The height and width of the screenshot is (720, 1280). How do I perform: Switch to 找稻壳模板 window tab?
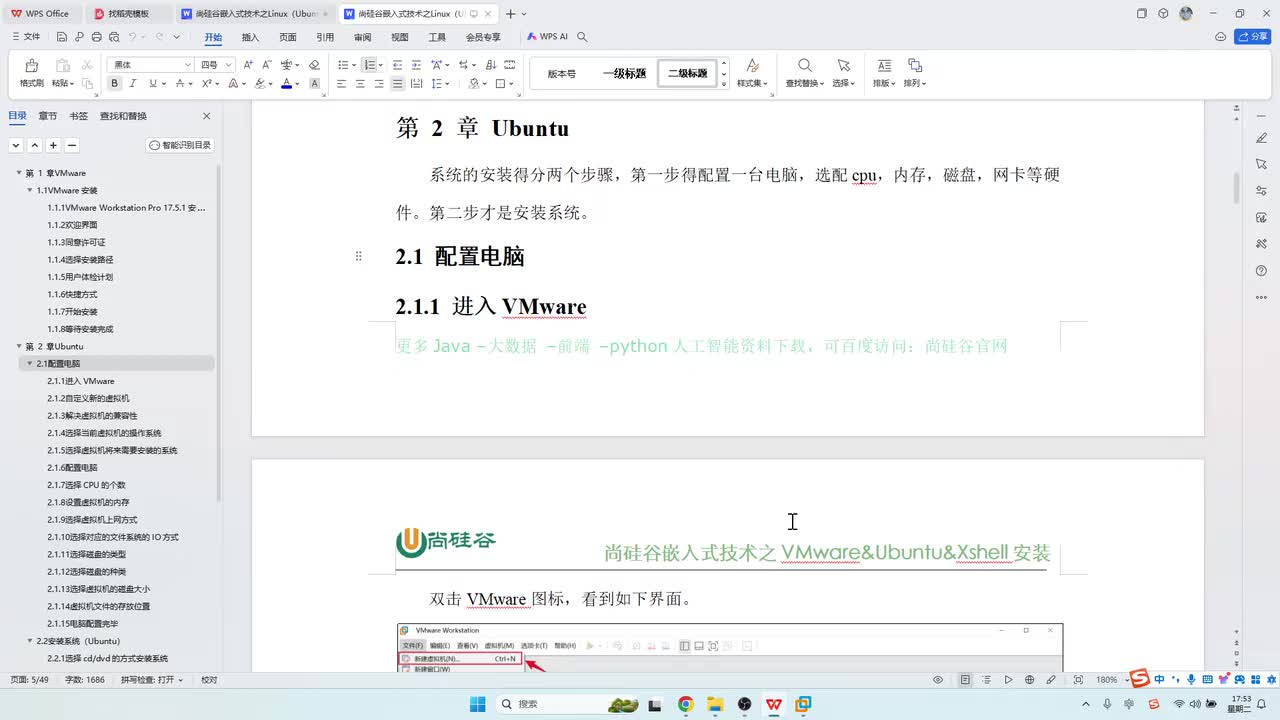tap(128, 14)
